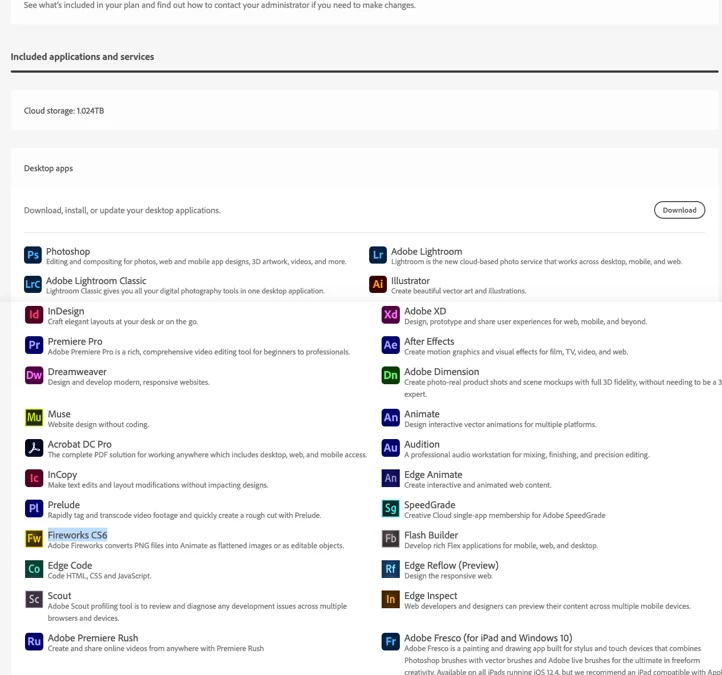
Task: Click the Scout description text
Action: (197, 612)
